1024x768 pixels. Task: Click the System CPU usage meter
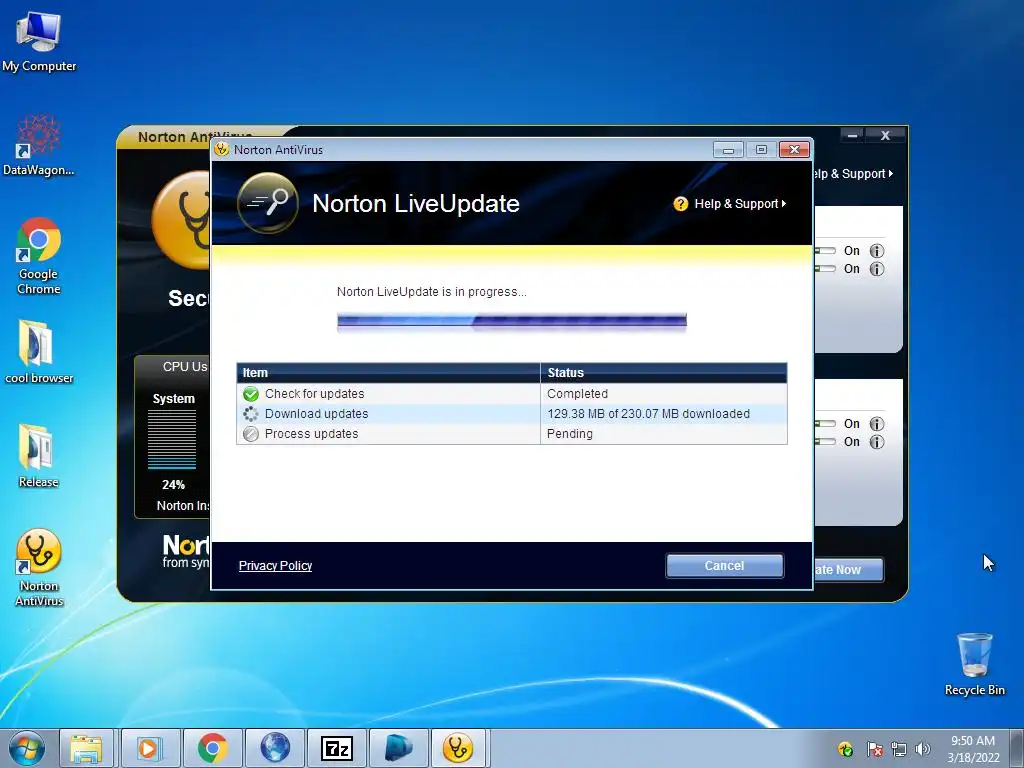tap(172, 439)
